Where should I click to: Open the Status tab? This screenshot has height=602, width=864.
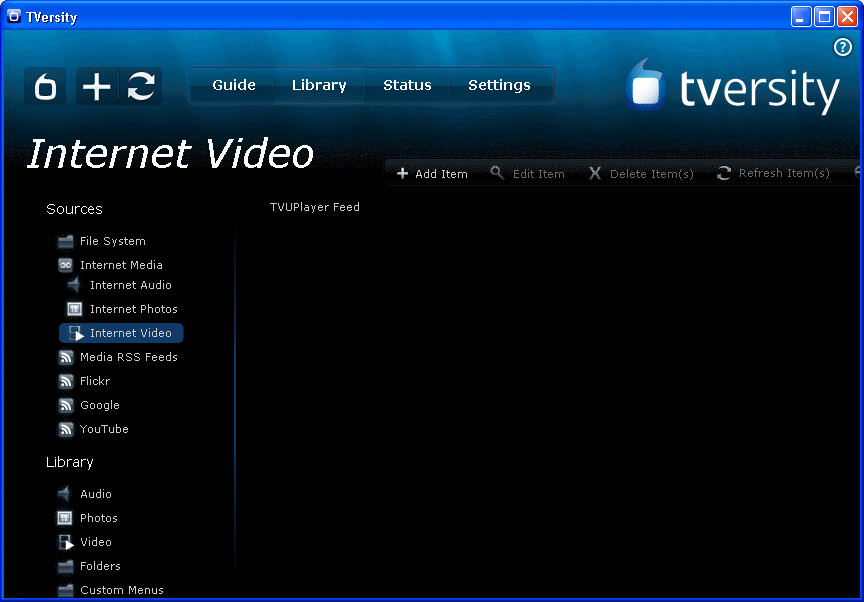point(407,85)
